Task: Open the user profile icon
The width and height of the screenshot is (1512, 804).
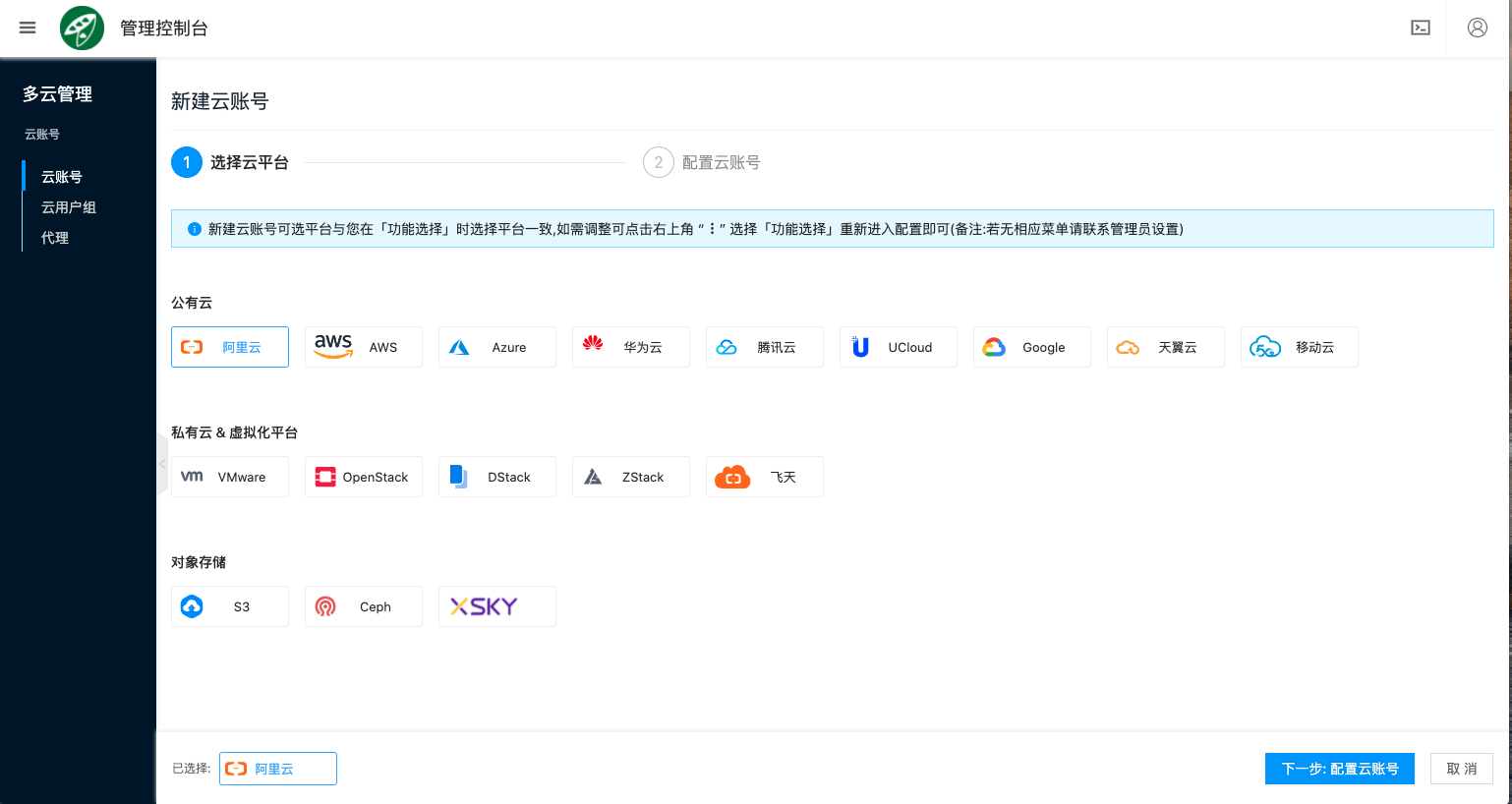Action: point(1477,28)
